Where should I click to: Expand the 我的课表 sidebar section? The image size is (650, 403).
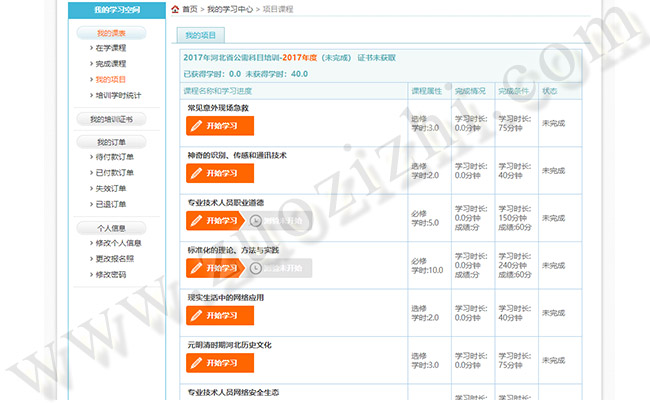click(x=110, y=33)
